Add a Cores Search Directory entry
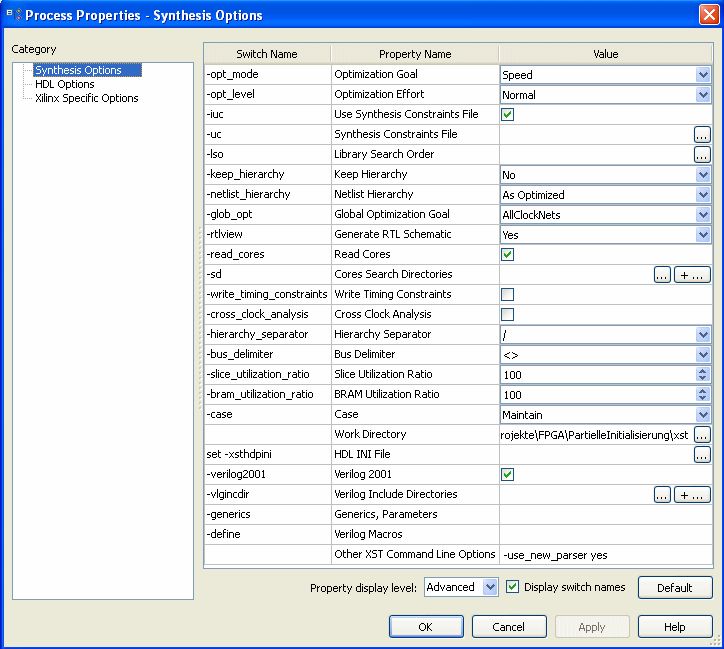Screen dimensions: 724x649 click(692, 274)
